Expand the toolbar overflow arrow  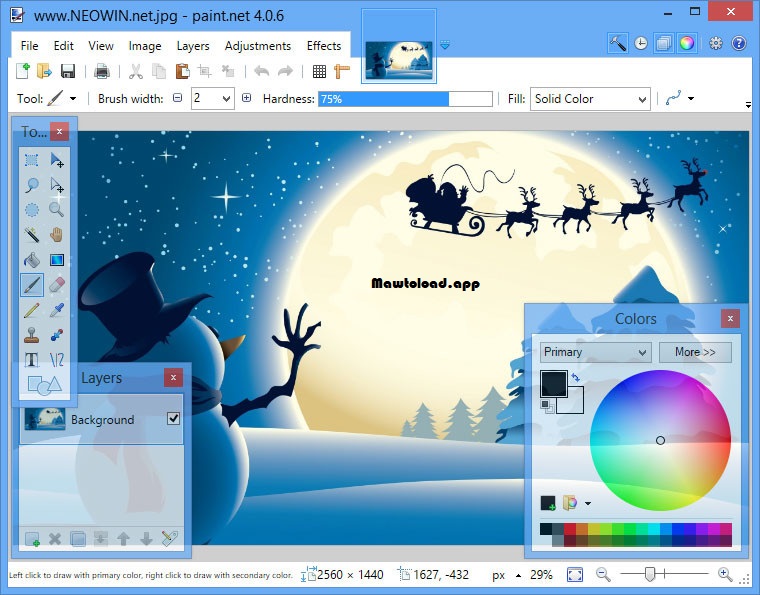[748, 105]
